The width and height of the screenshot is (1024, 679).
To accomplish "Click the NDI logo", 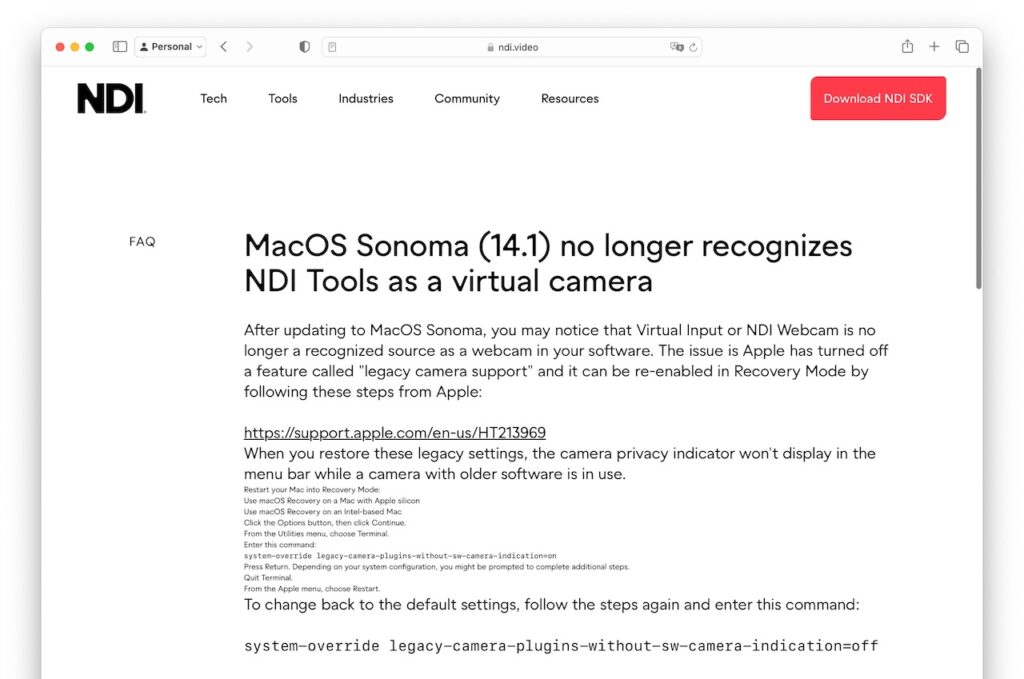I will point(110,98).
